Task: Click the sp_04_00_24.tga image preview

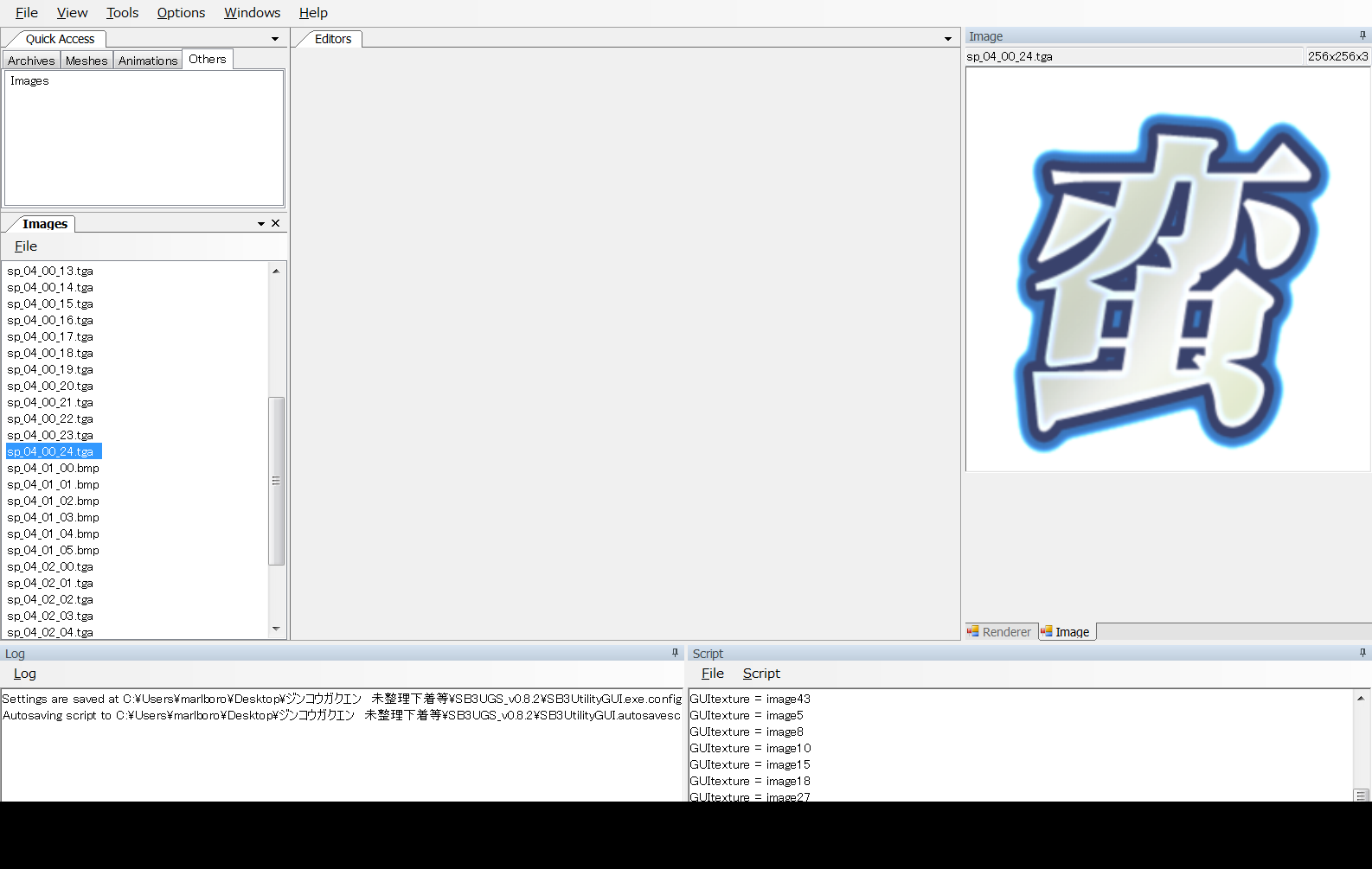Action: point(1168,270)
